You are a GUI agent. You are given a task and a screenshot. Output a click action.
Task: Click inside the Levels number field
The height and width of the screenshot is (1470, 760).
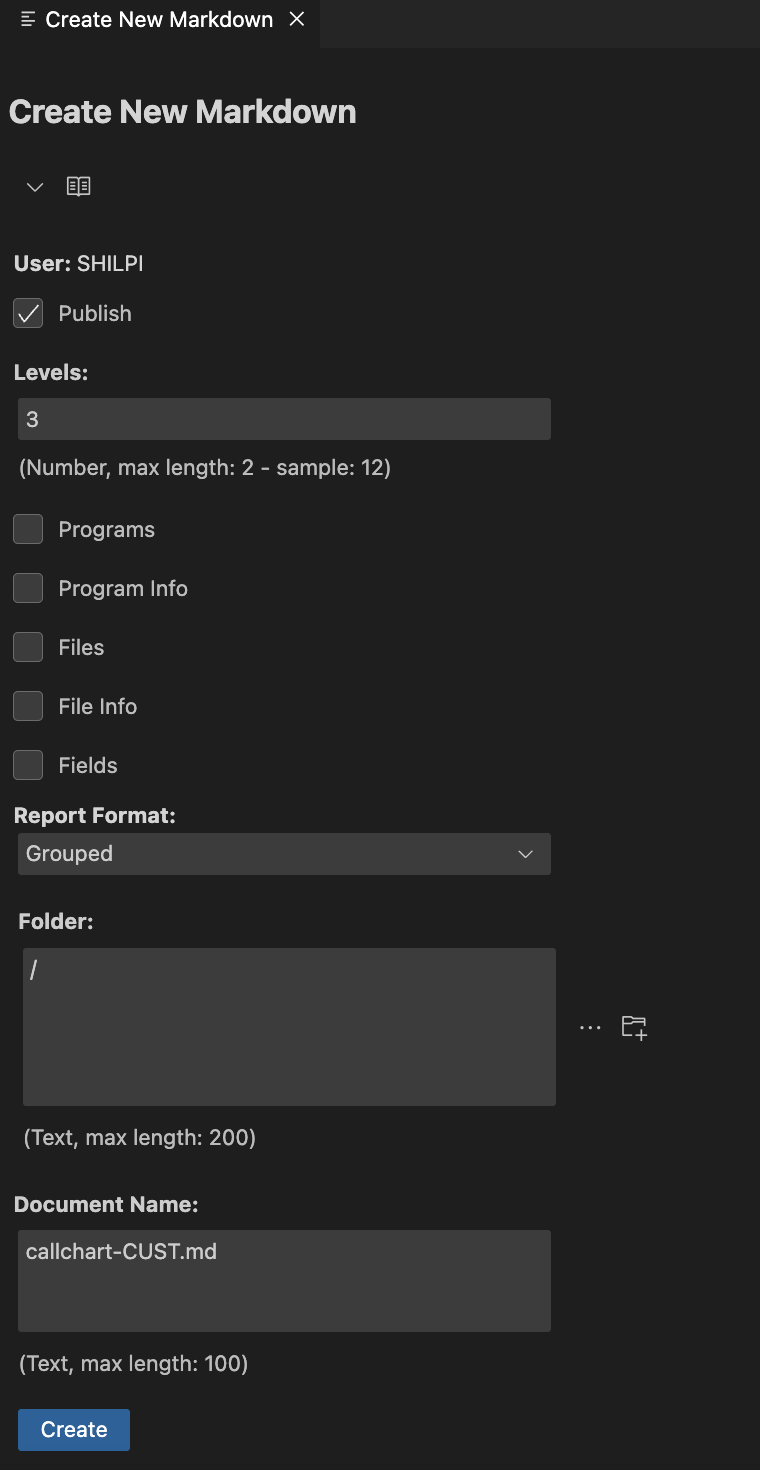click(284, 419)
